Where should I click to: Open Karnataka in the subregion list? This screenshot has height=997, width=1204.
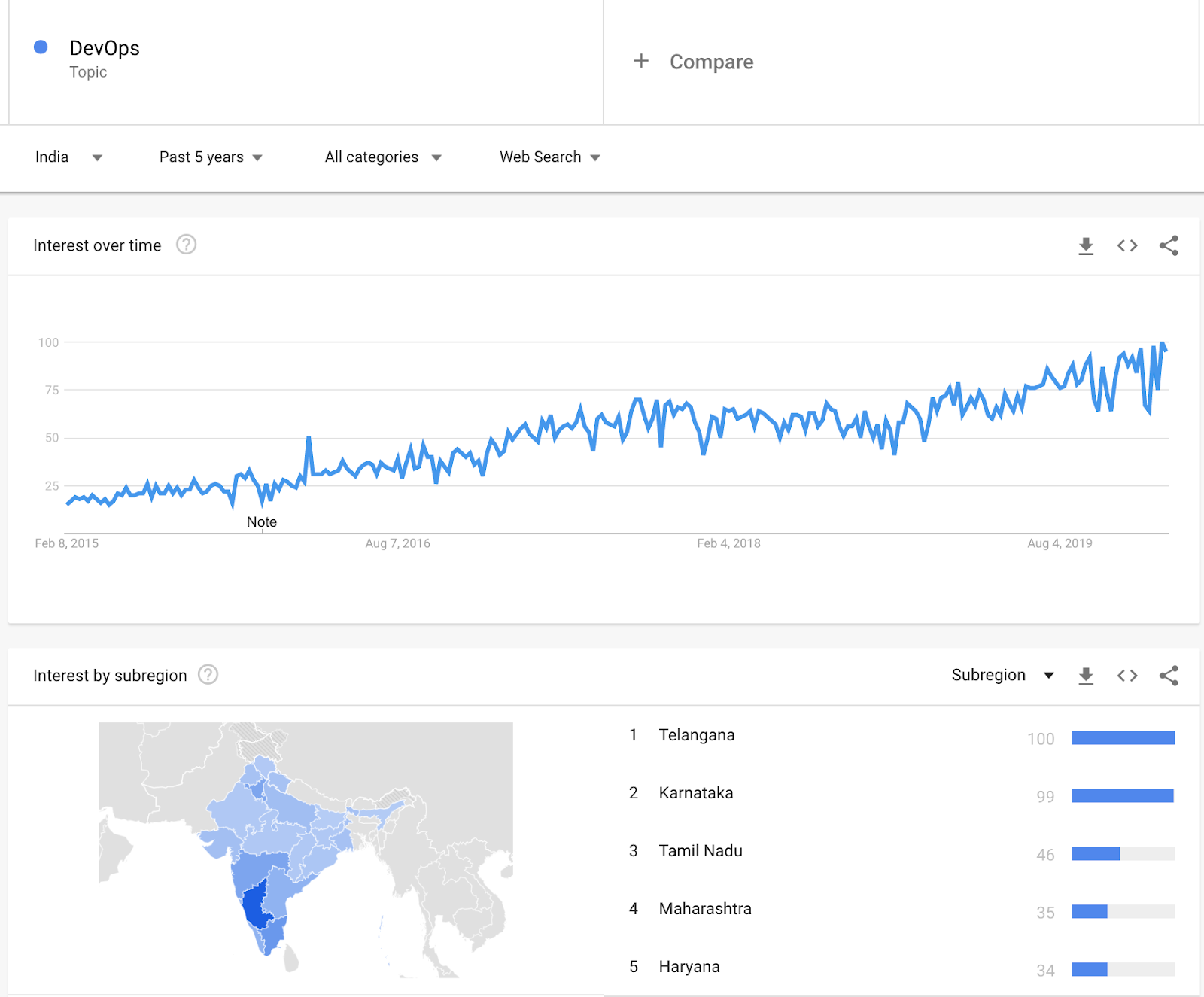pos(695,793)
